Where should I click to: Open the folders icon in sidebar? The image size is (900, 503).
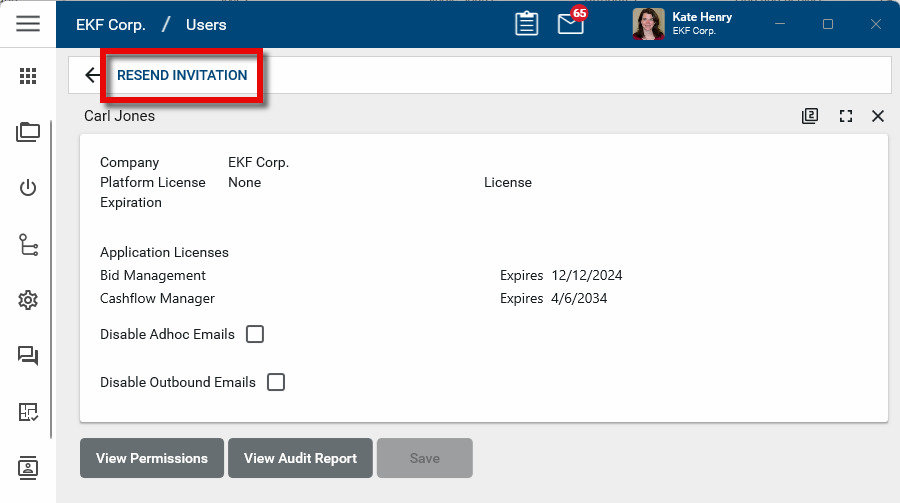pos(28,132)
